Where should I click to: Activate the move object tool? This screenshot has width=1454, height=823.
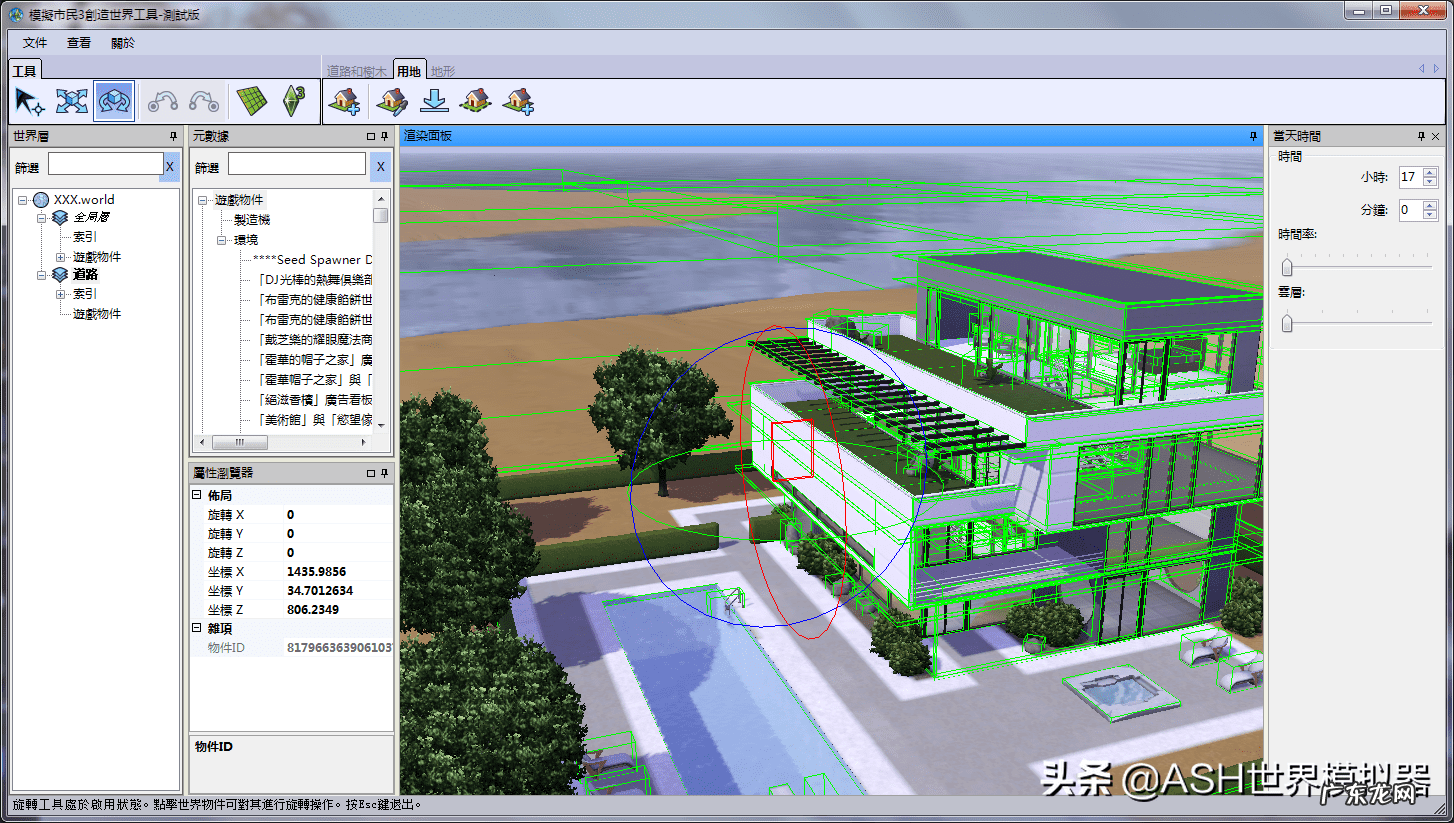coord(72,101)
